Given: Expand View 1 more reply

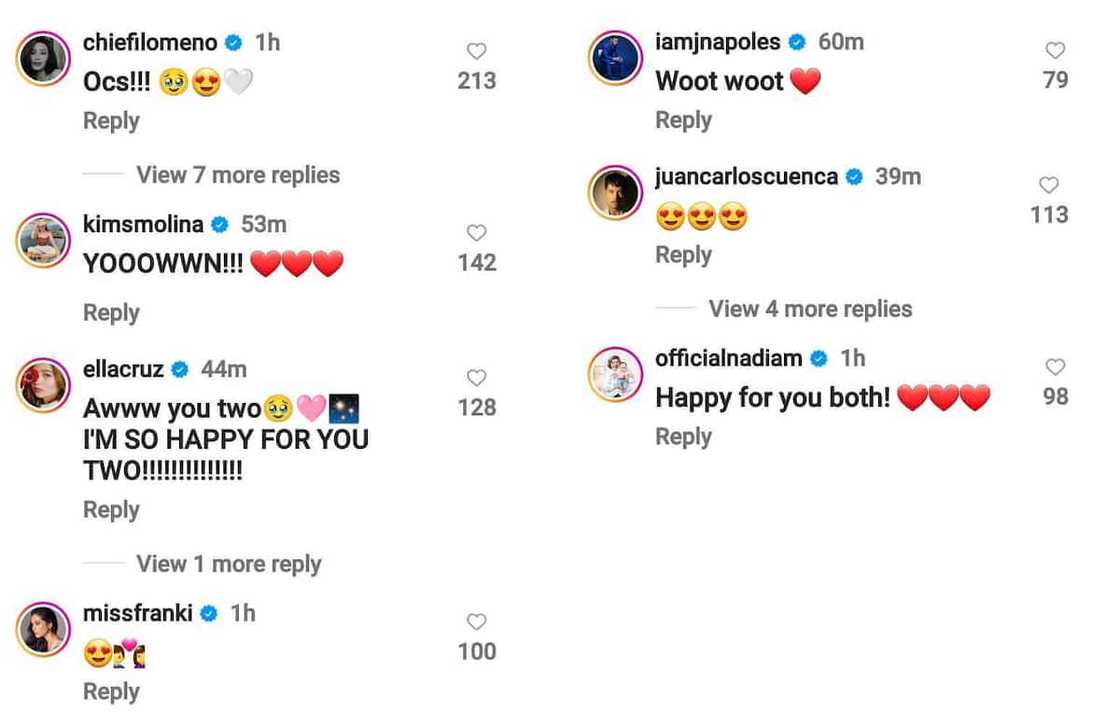Looking at the screenshot, I should pyautogui.click(x=228, y=564).
